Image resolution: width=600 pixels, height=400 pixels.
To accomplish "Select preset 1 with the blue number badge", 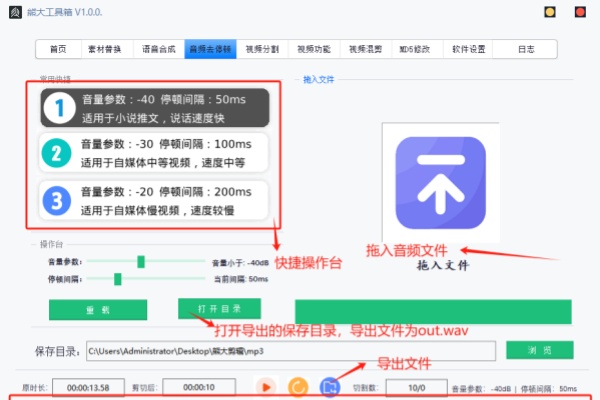I will [x=155, y=108].
